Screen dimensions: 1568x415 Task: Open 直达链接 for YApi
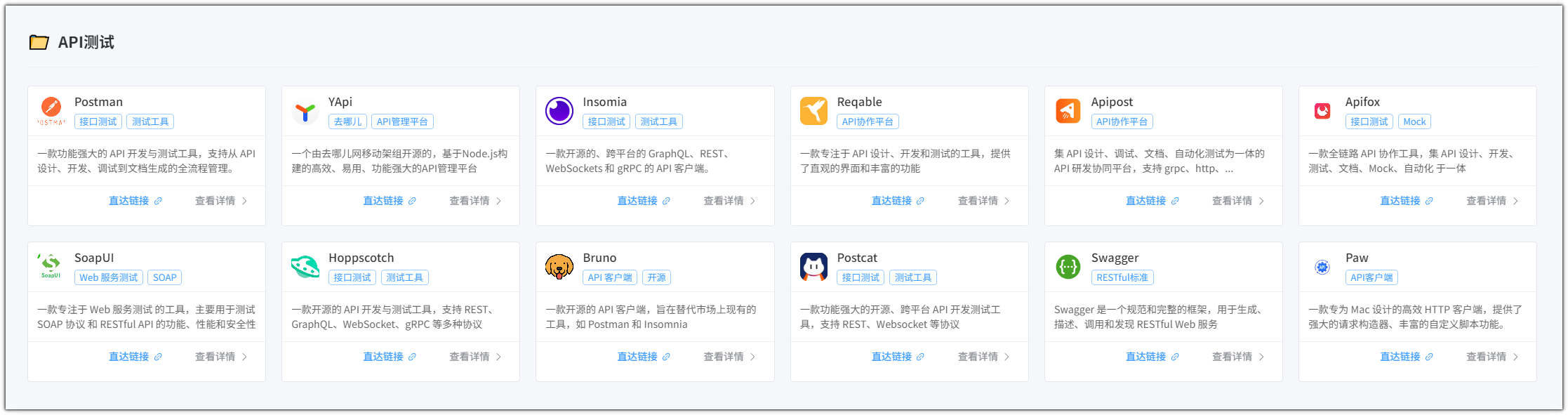point(389,201)
